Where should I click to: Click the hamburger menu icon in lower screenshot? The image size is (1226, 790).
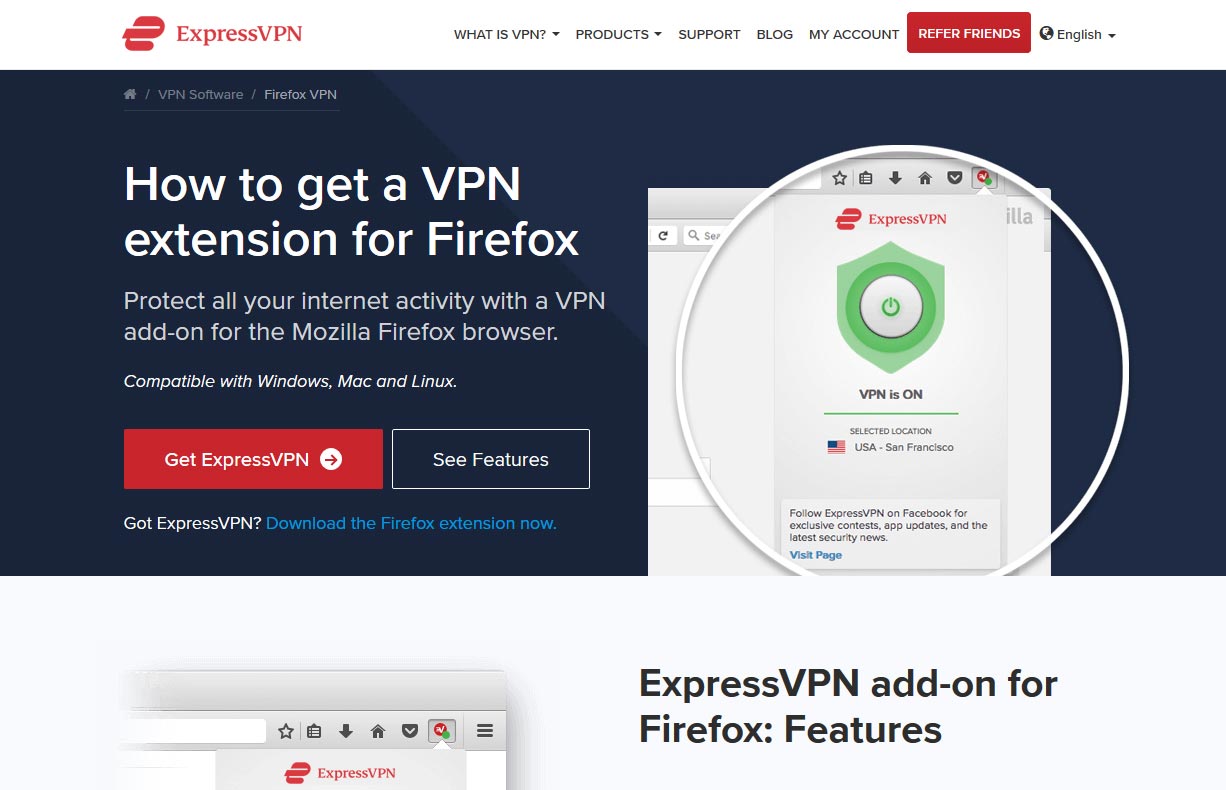click(485, 731)
